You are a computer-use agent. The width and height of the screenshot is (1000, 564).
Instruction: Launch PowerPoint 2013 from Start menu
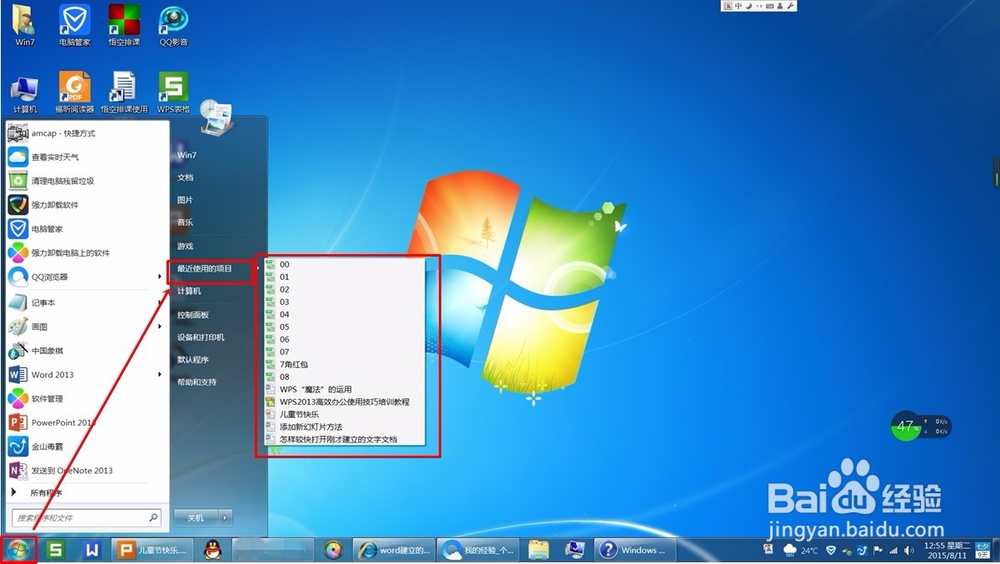(x=86, y=422)
